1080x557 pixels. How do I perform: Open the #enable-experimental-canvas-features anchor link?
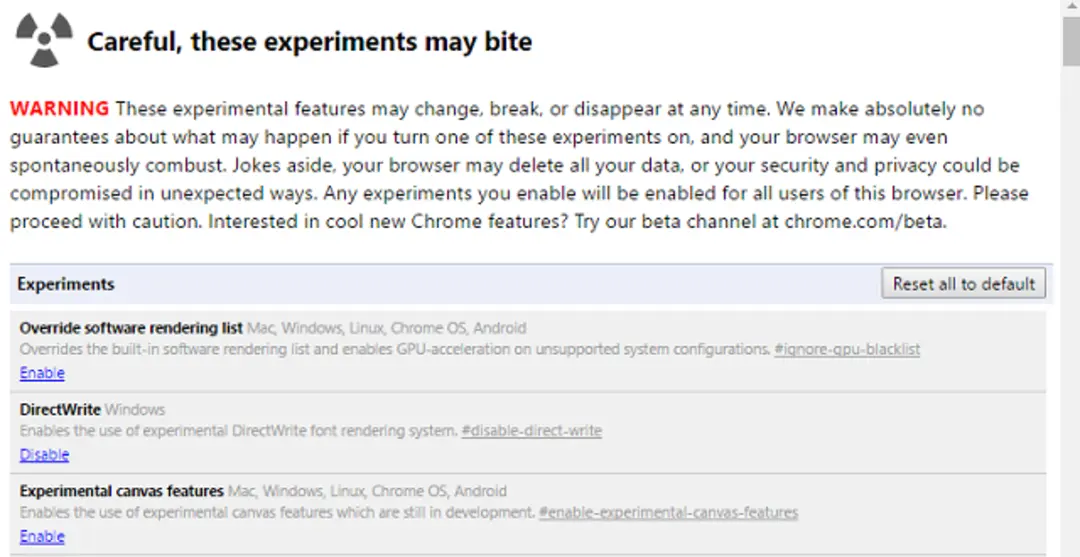[669, 512]
